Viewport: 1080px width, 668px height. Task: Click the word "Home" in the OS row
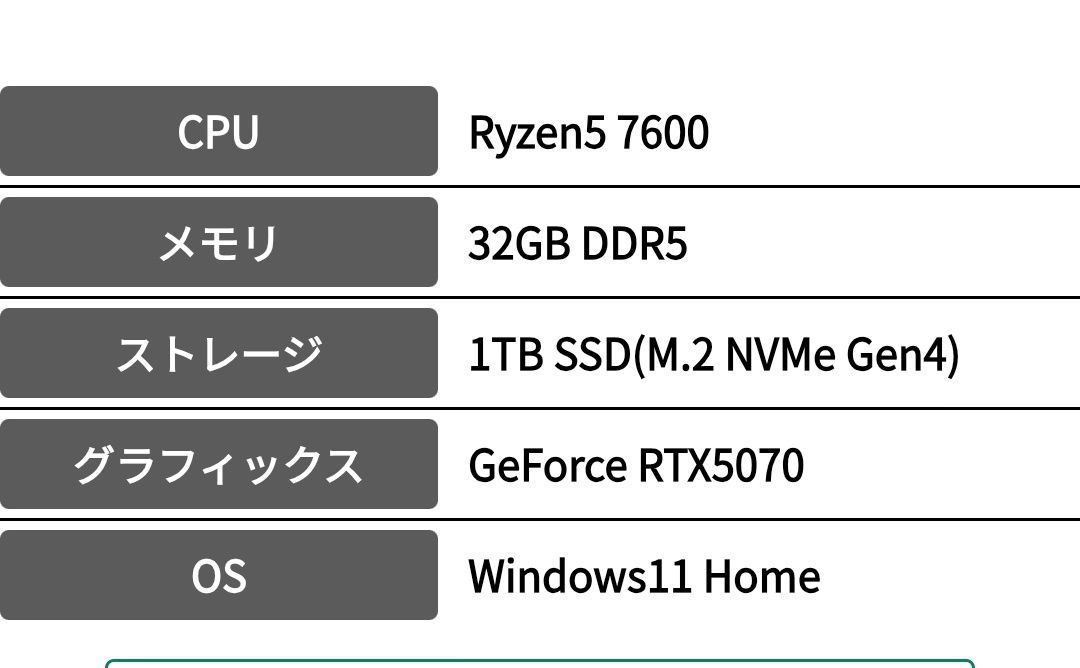pos(762,577)
